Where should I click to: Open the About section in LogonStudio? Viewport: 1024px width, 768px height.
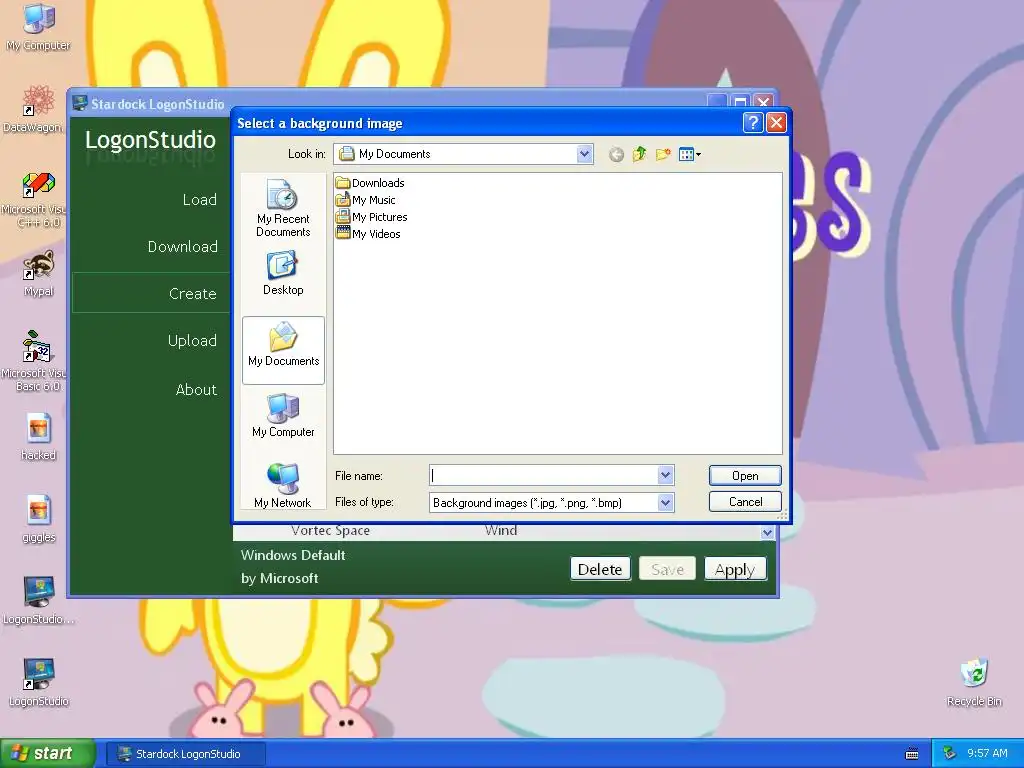(196, 390)
